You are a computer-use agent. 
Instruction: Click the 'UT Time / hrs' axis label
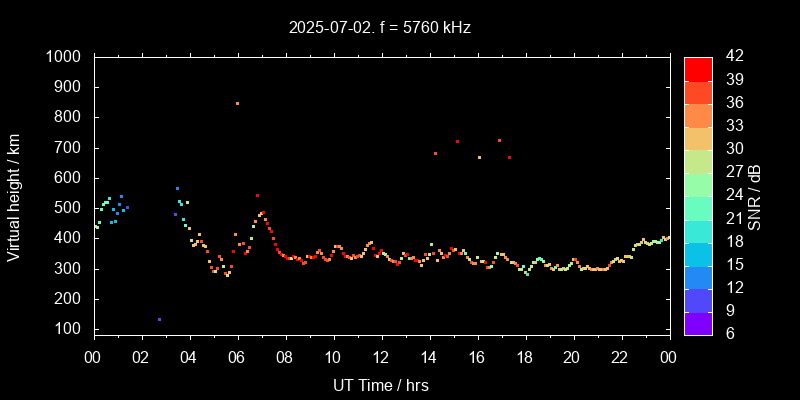[x=381, y=384]
